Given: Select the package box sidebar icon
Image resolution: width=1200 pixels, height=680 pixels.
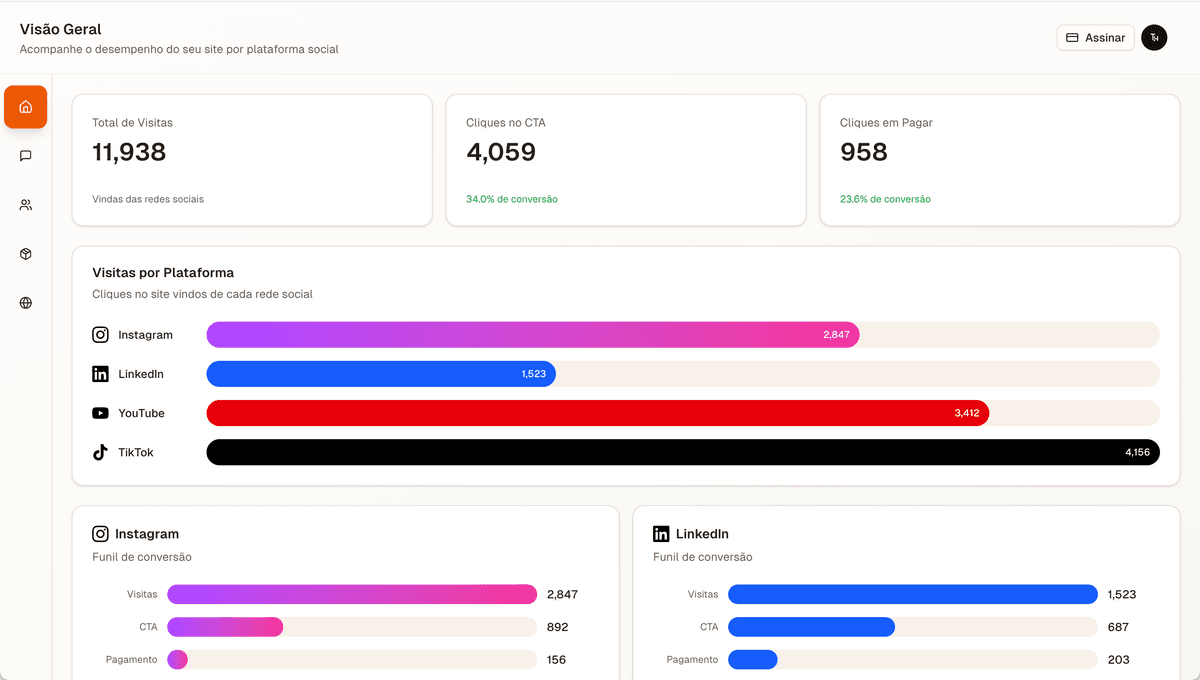Looking at the screenshot, I should (x=26, y=254).
